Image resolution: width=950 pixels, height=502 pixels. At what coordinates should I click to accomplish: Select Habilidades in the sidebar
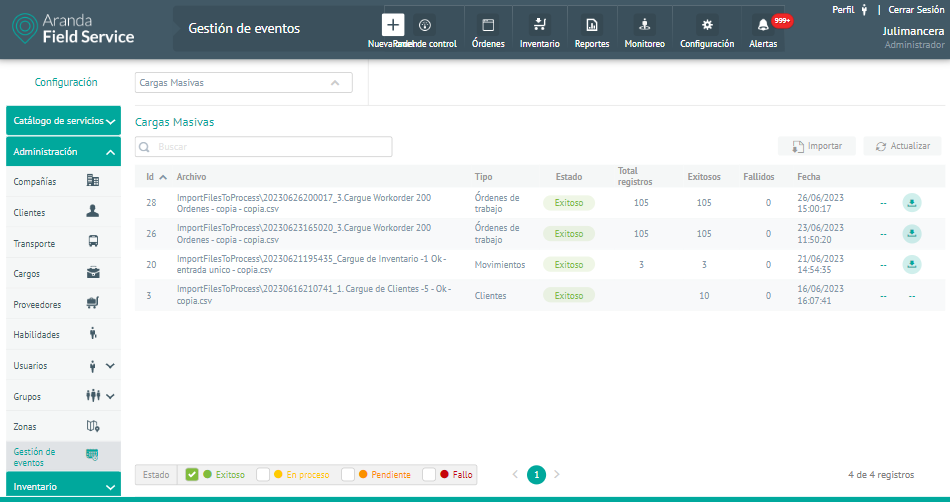[x=36, y=334]
